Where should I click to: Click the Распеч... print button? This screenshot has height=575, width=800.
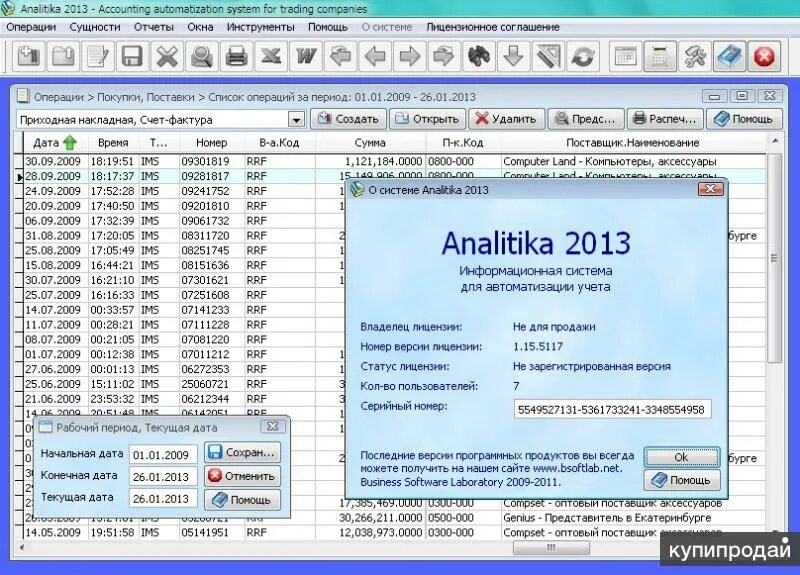pyautogui.click(x=665, y=119)
